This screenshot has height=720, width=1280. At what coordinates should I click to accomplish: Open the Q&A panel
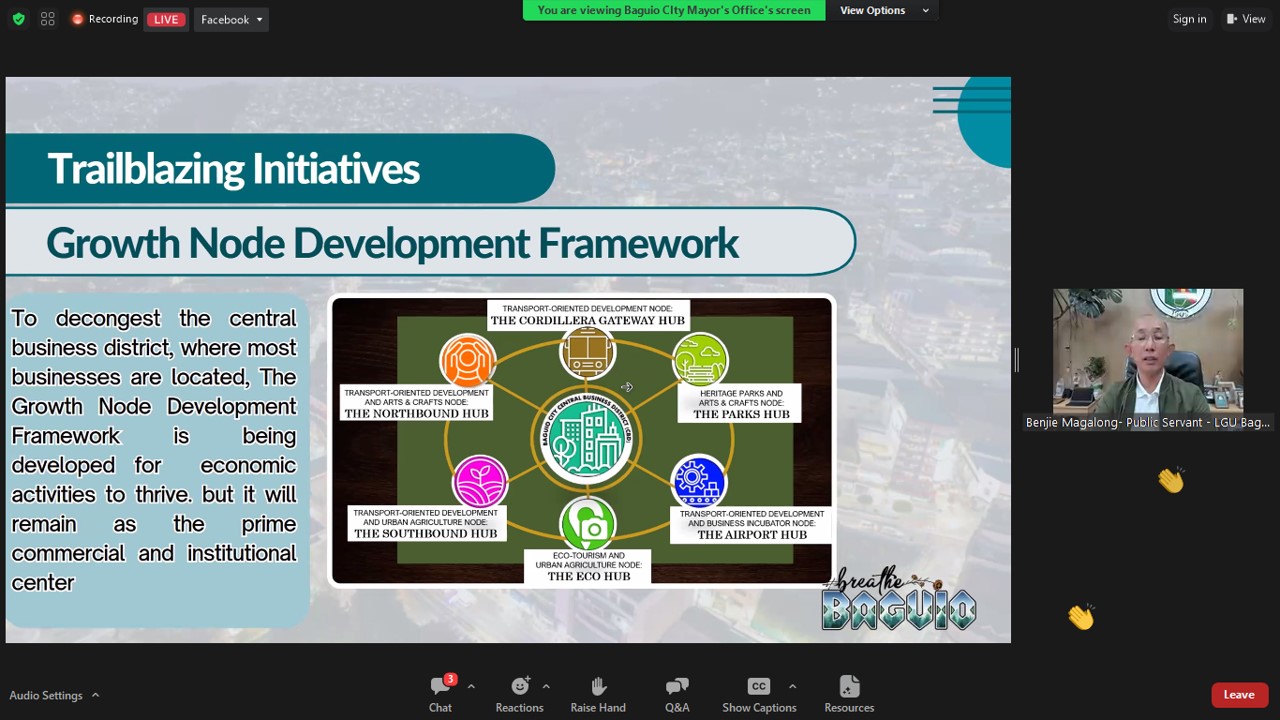coord(677,693)
